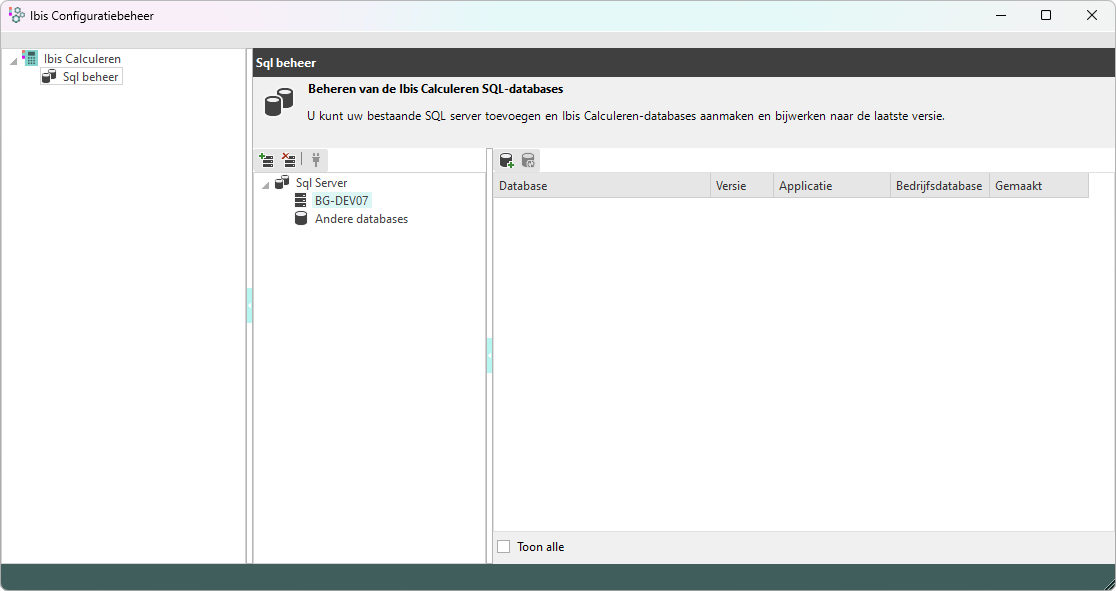Minimize the Ibis Configuratiebeheer window

coord(1001,15)
